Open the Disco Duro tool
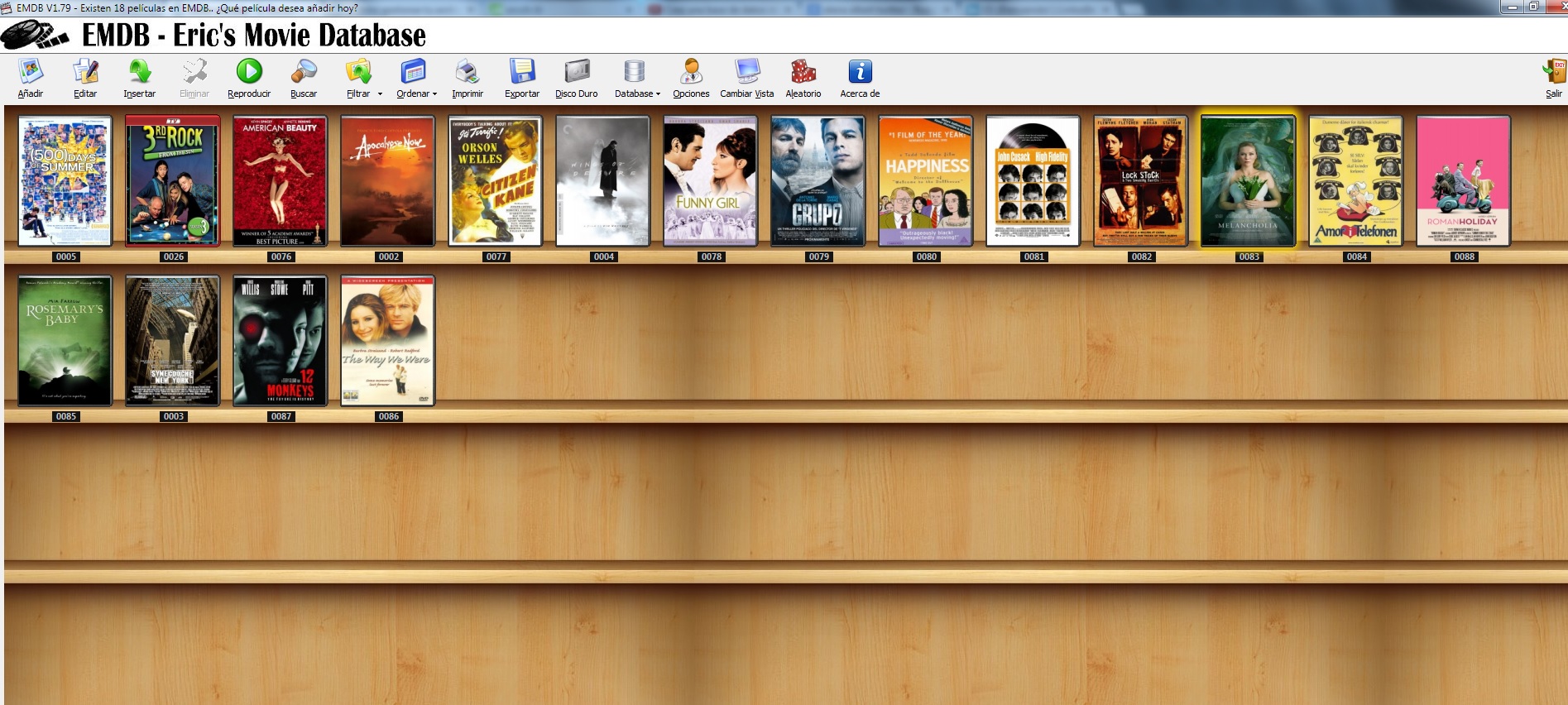 577,73
